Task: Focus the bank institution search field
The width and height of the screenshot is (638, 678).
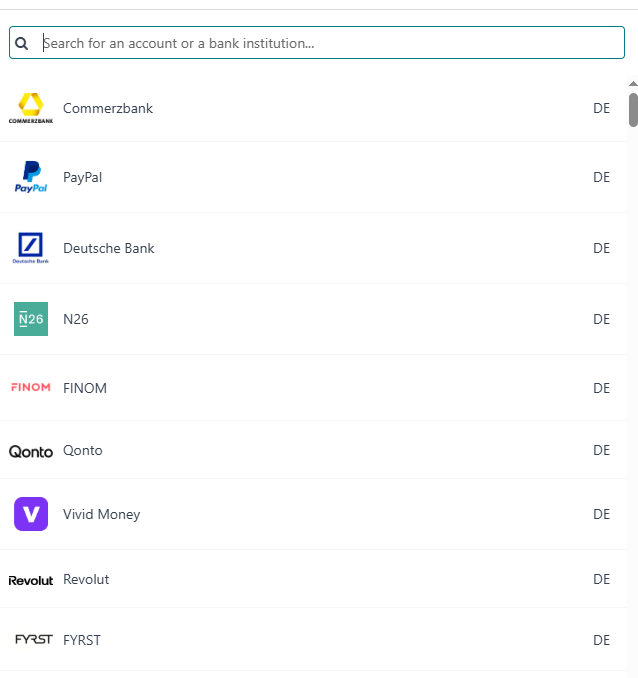Action: (330, 43)
